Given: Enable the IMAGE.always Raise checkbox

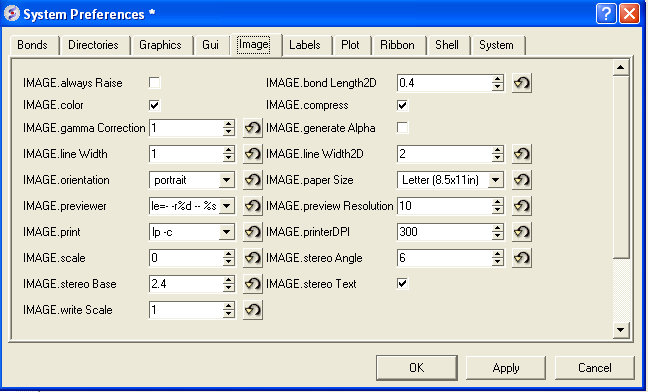Looking at the screenshot, I should 155,83.
